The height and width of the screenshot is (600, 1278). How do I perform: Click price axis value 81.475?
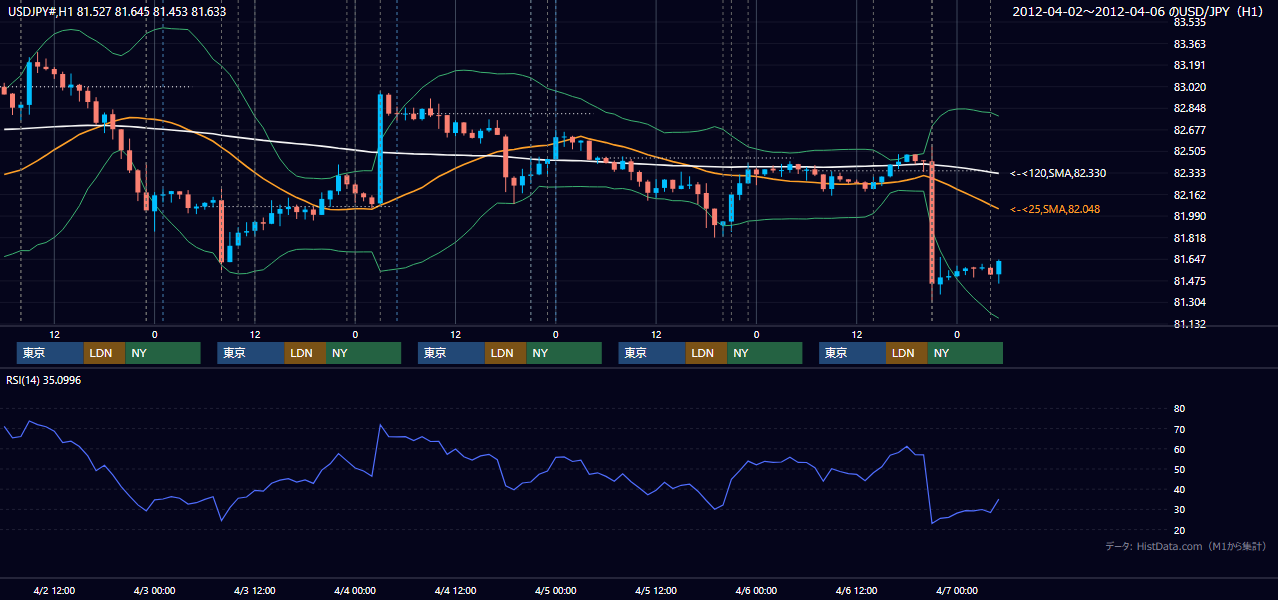click(x=1189, y=281)
